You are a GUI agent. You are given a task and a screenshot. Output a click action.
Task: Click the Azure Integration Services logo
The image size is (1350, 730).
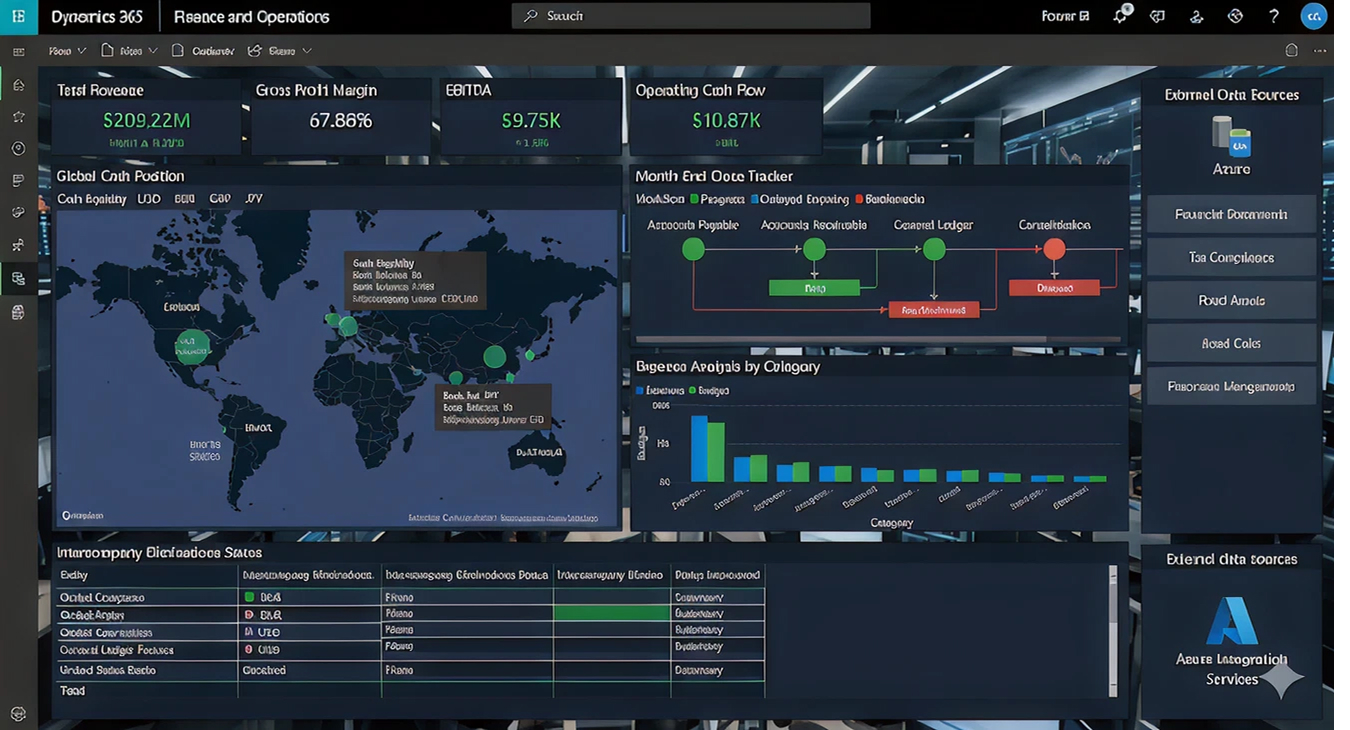1231,620
